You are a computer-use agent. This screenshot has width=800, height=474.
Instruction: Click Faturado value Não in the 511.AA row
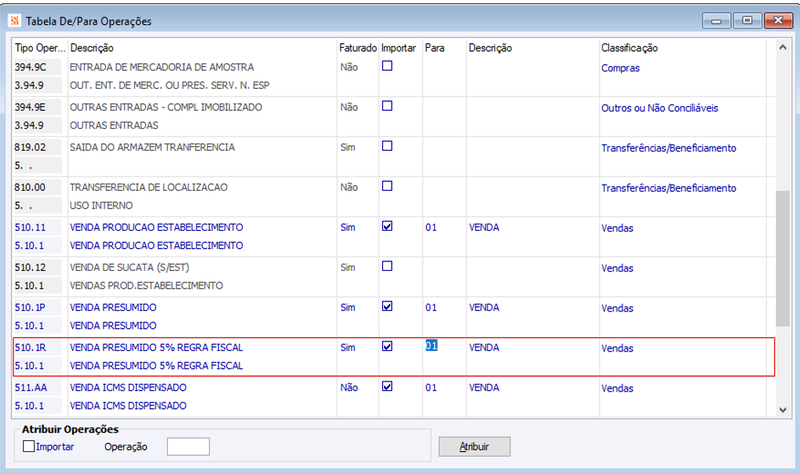349,388
